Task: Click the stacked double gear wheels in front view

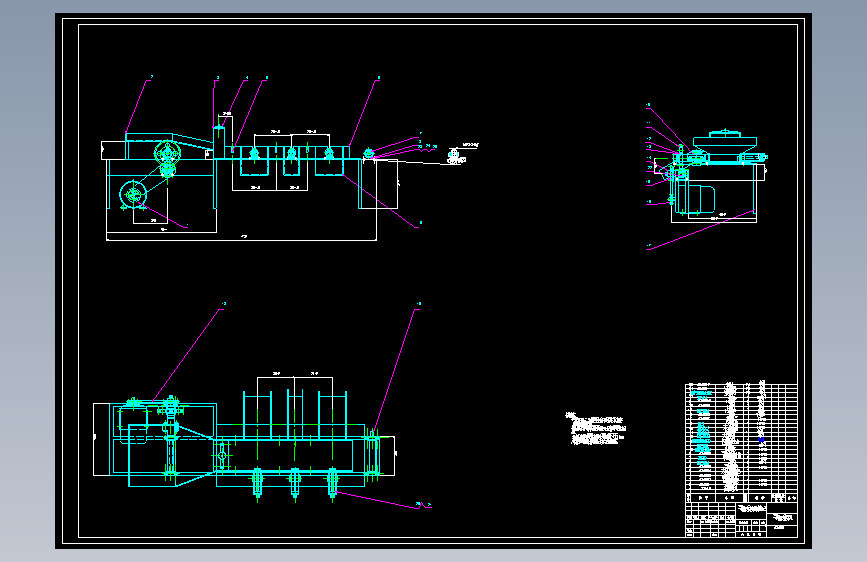Action: [168, 159]
